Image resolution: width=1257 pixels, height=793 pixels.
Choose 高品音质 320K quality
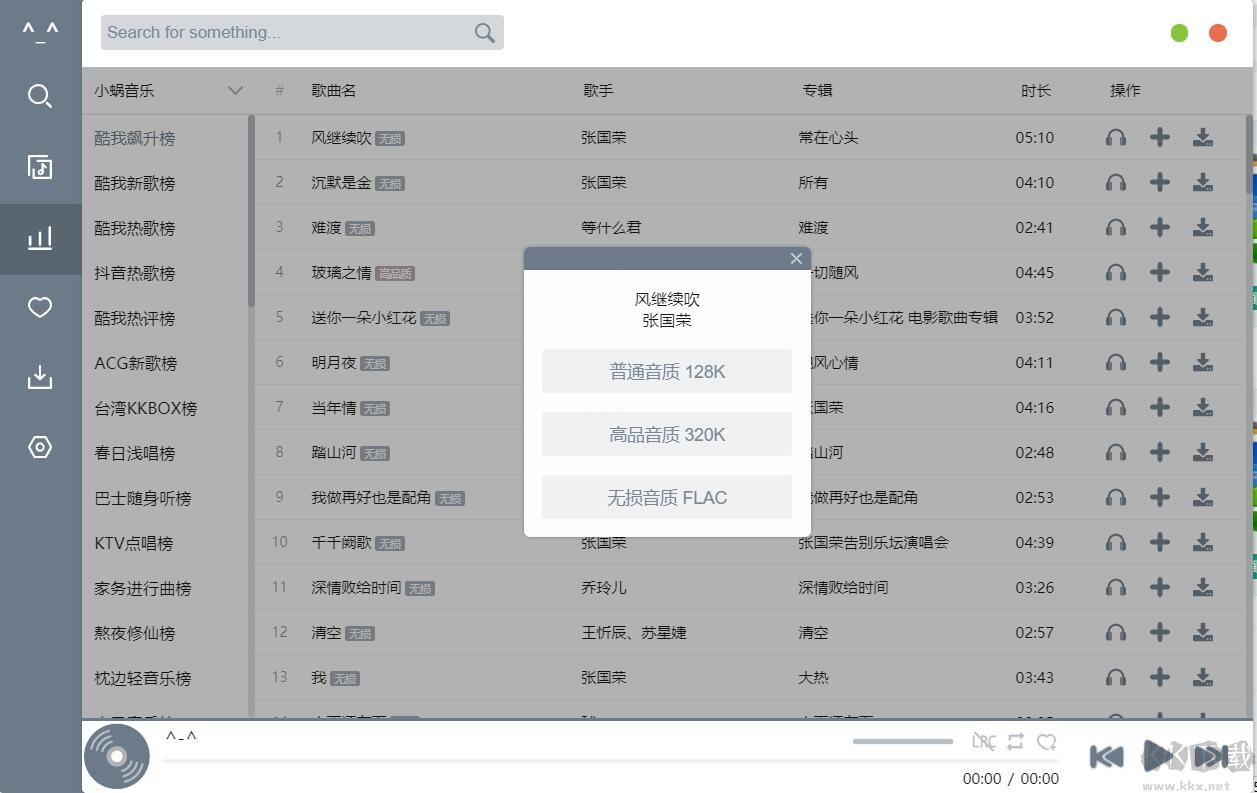click(x=667, y=435)
